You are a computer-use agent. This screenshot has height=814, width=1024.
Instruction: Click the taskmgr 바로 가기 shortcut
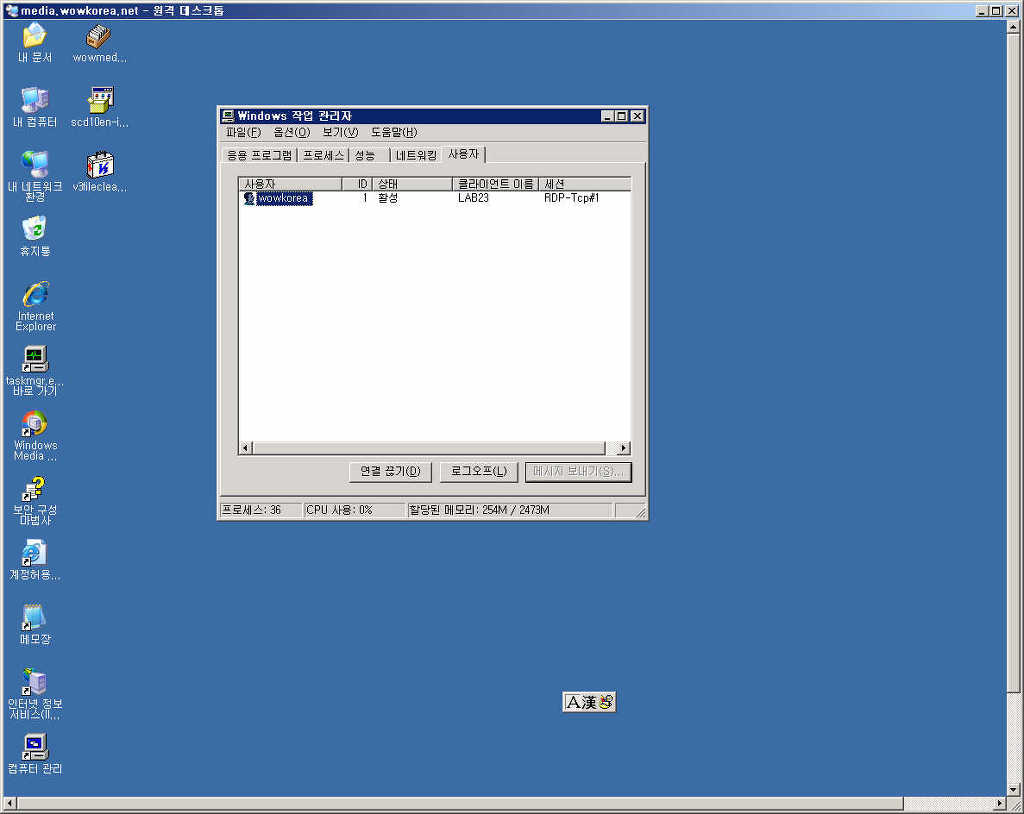pyautogui.click(x=35, y=359)
